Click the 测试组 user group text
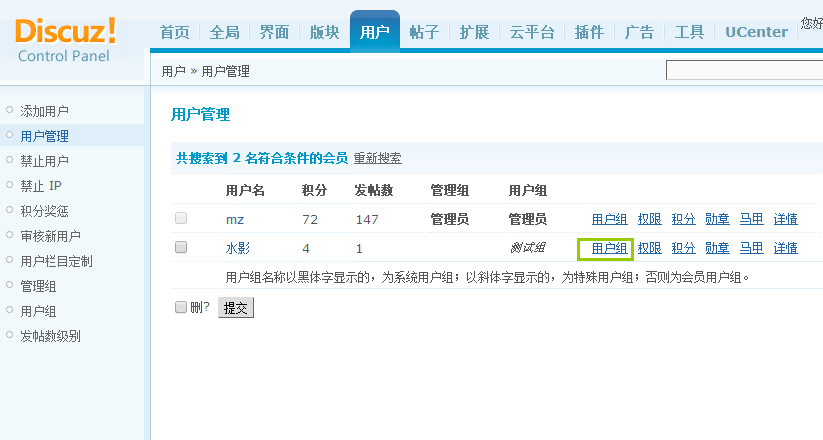 click(x=527, y=248)
